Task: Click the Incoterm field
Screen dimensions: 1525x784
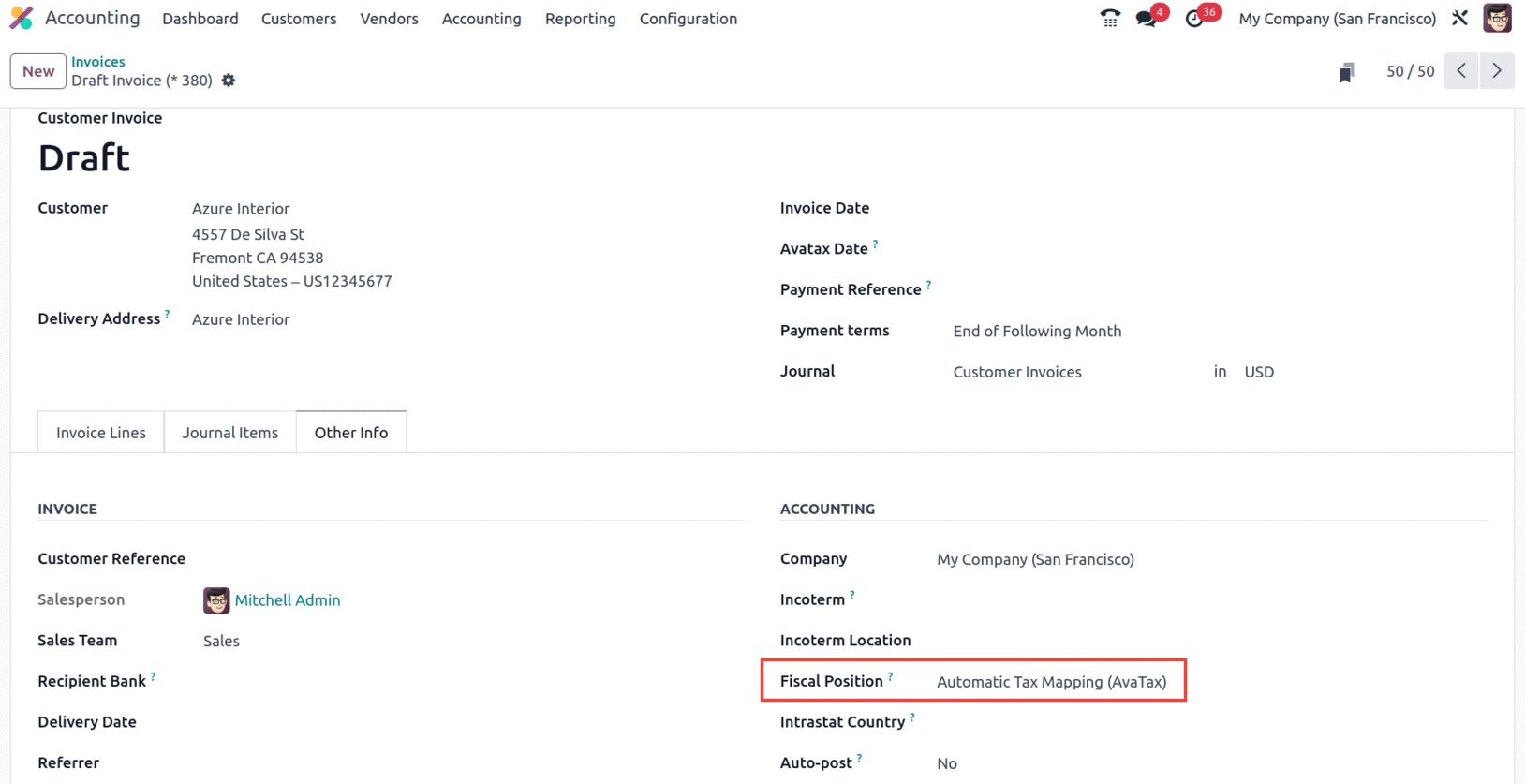Action: pyautogui.click(x=1211, y=600)
